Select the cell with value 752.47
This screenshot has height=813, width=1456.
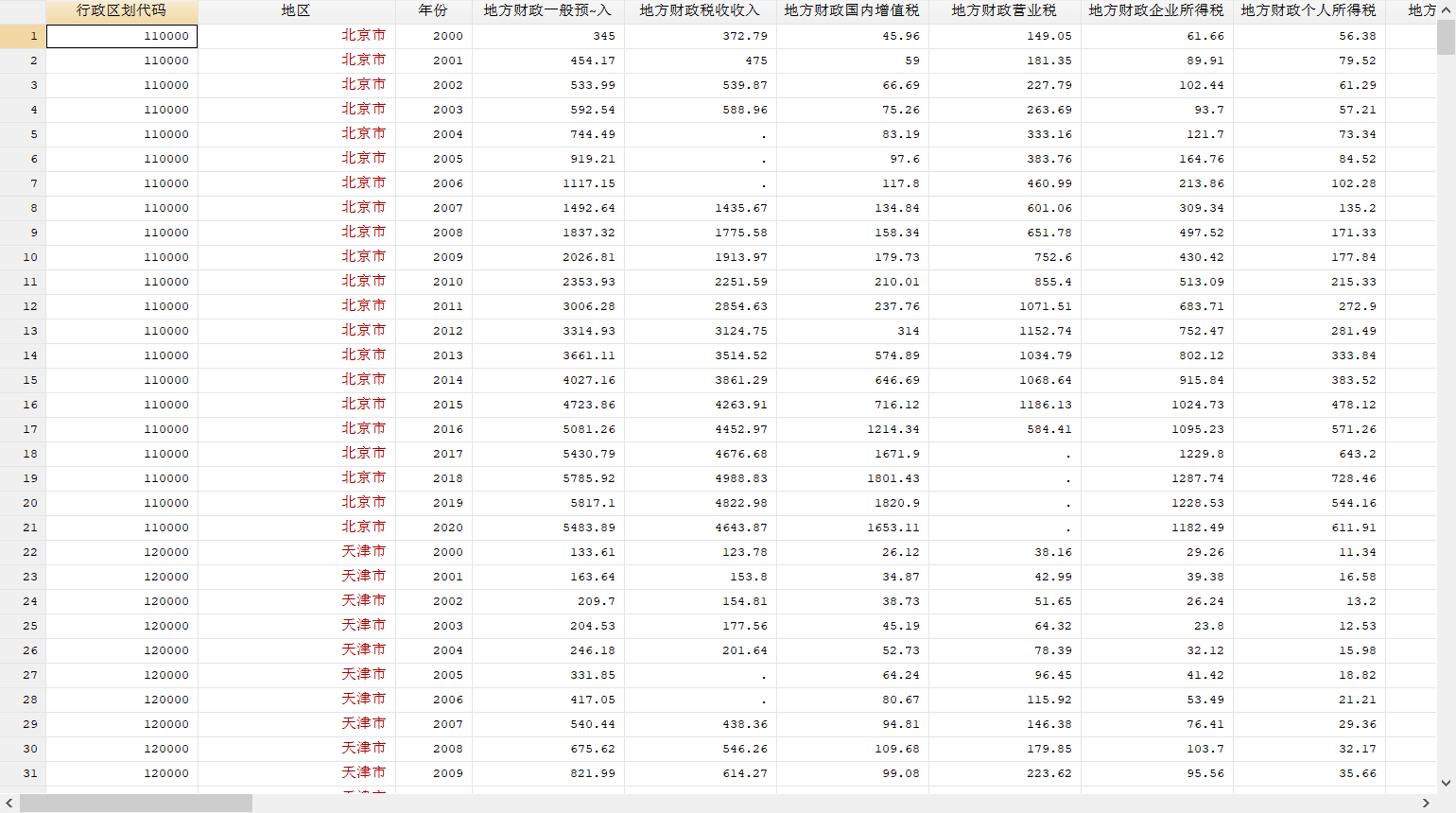(1157, 331)
